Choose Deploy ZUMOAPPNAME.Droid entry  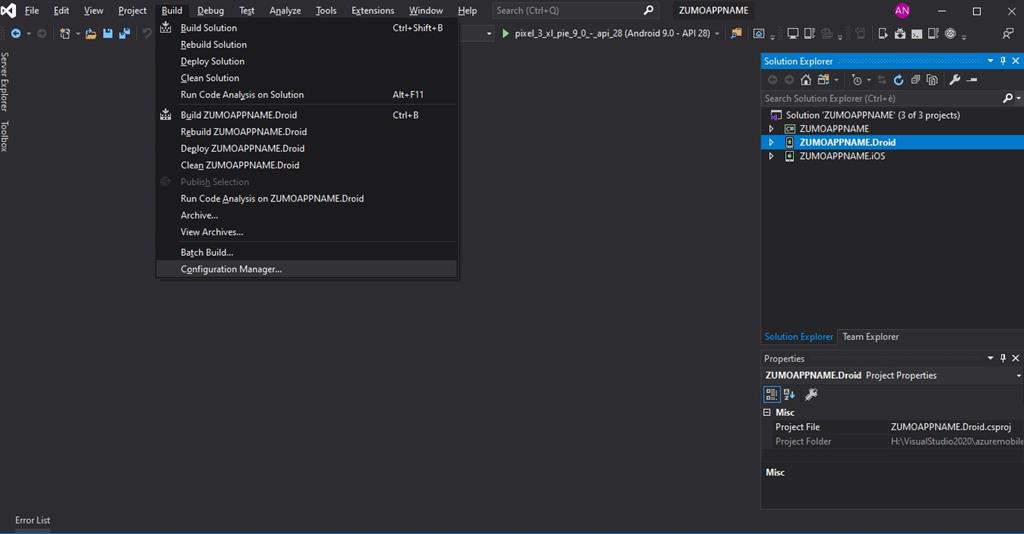[x=306, y=148]
